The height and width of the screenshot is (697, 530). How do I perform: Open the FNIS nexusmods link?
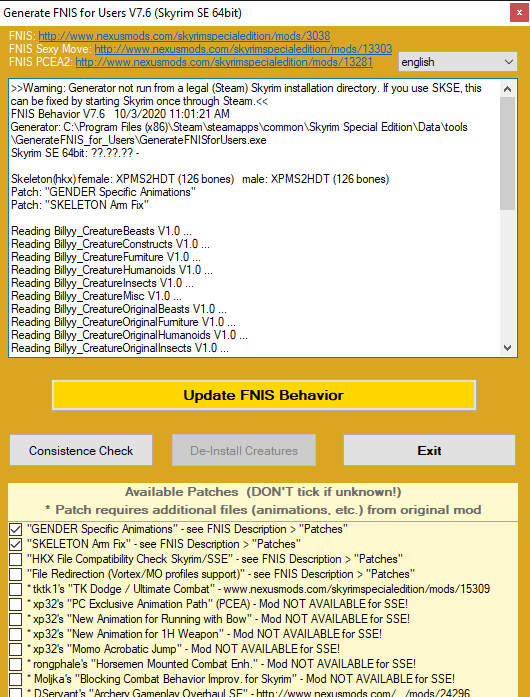point(184,36)
